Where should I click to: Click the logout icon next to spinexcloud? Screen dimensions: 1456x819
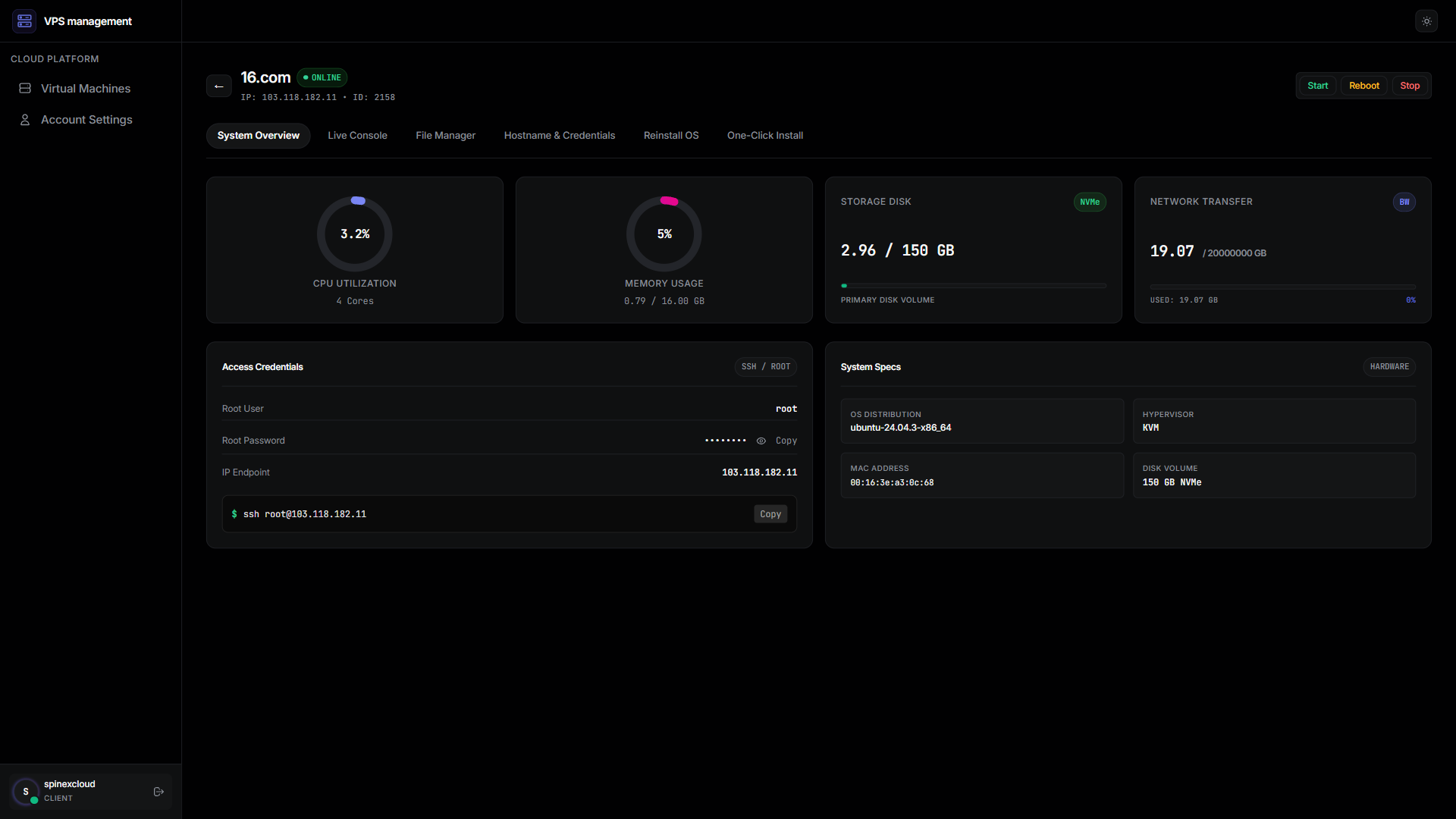[158, 792]
